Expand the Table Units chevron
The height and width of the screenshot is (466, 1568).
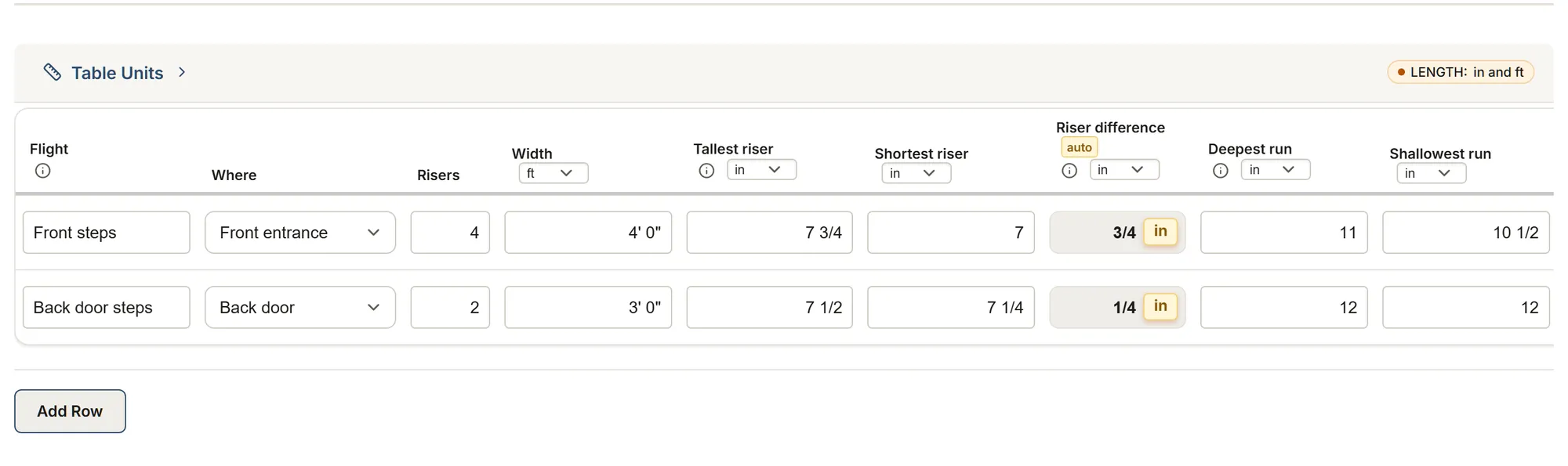182,72
